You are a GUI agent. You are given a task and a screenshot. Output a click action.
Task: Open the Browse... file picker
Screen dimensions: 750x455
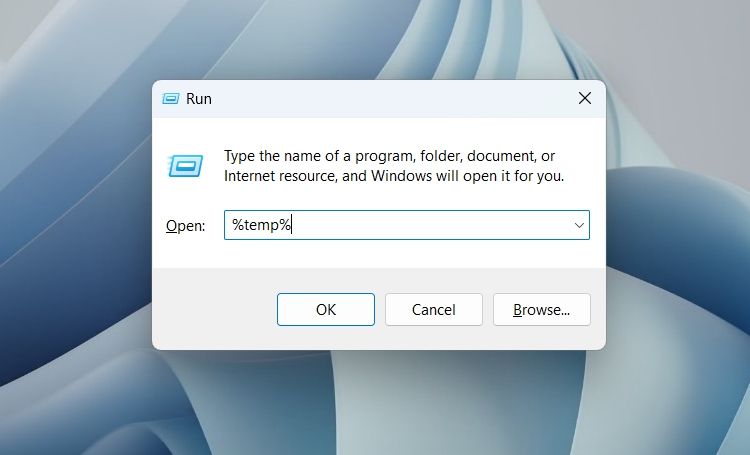pos(541,310)
